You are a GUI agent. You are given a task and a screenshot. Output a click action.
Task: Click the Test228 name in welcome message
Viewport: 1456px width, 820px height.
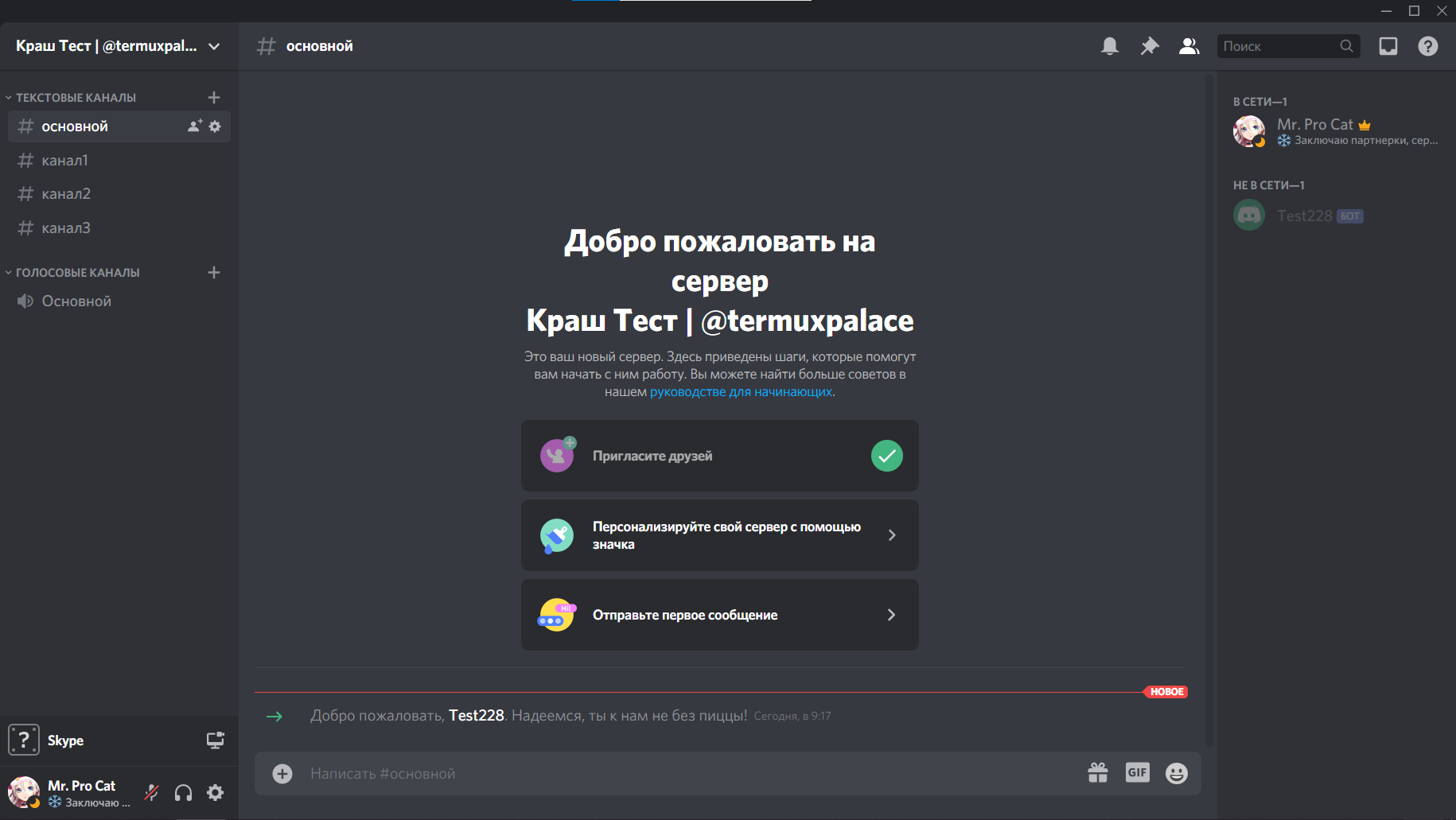pyautogui.click(x=477, y=716)
